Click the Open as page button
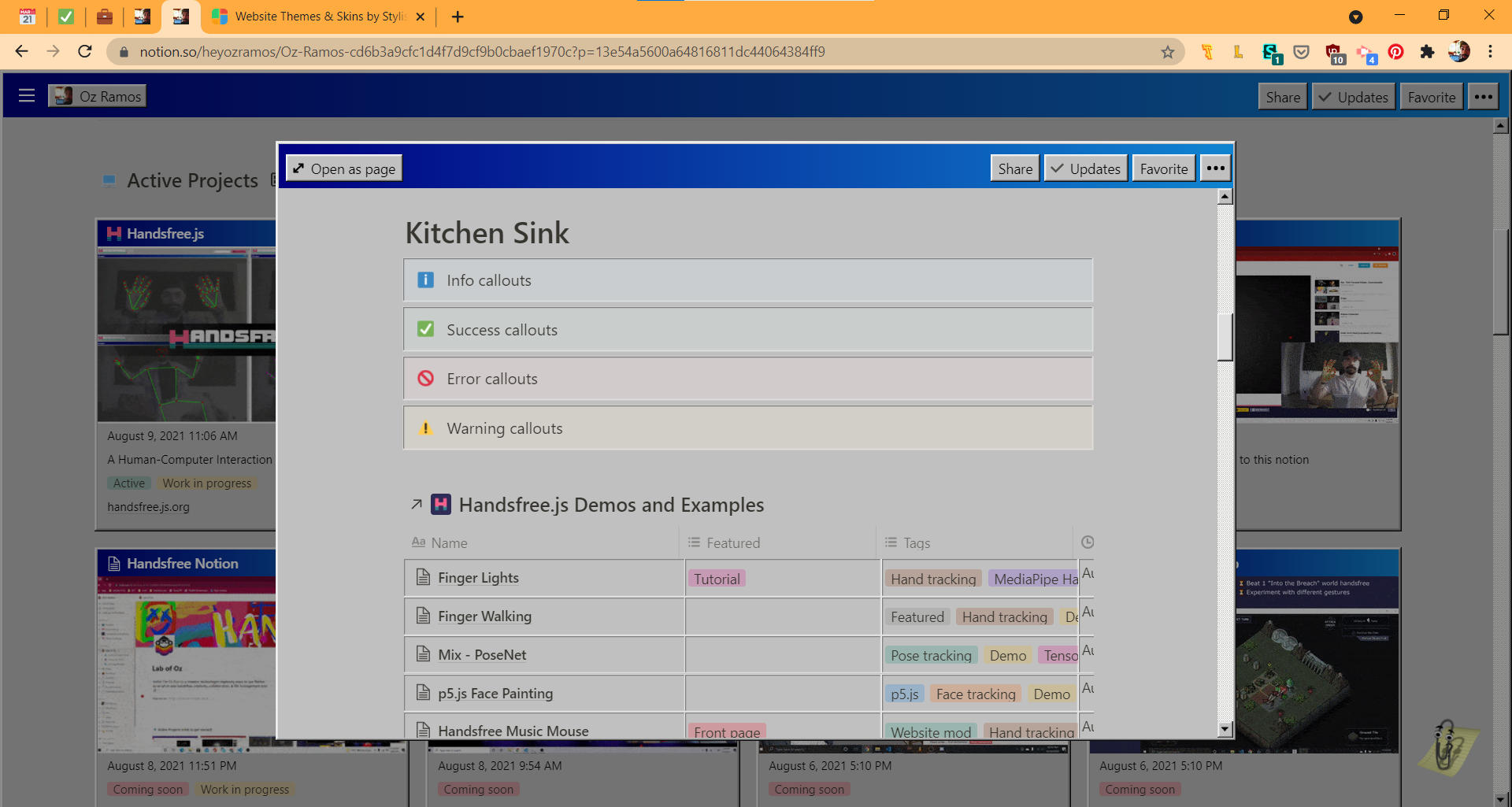 [344, 168]
